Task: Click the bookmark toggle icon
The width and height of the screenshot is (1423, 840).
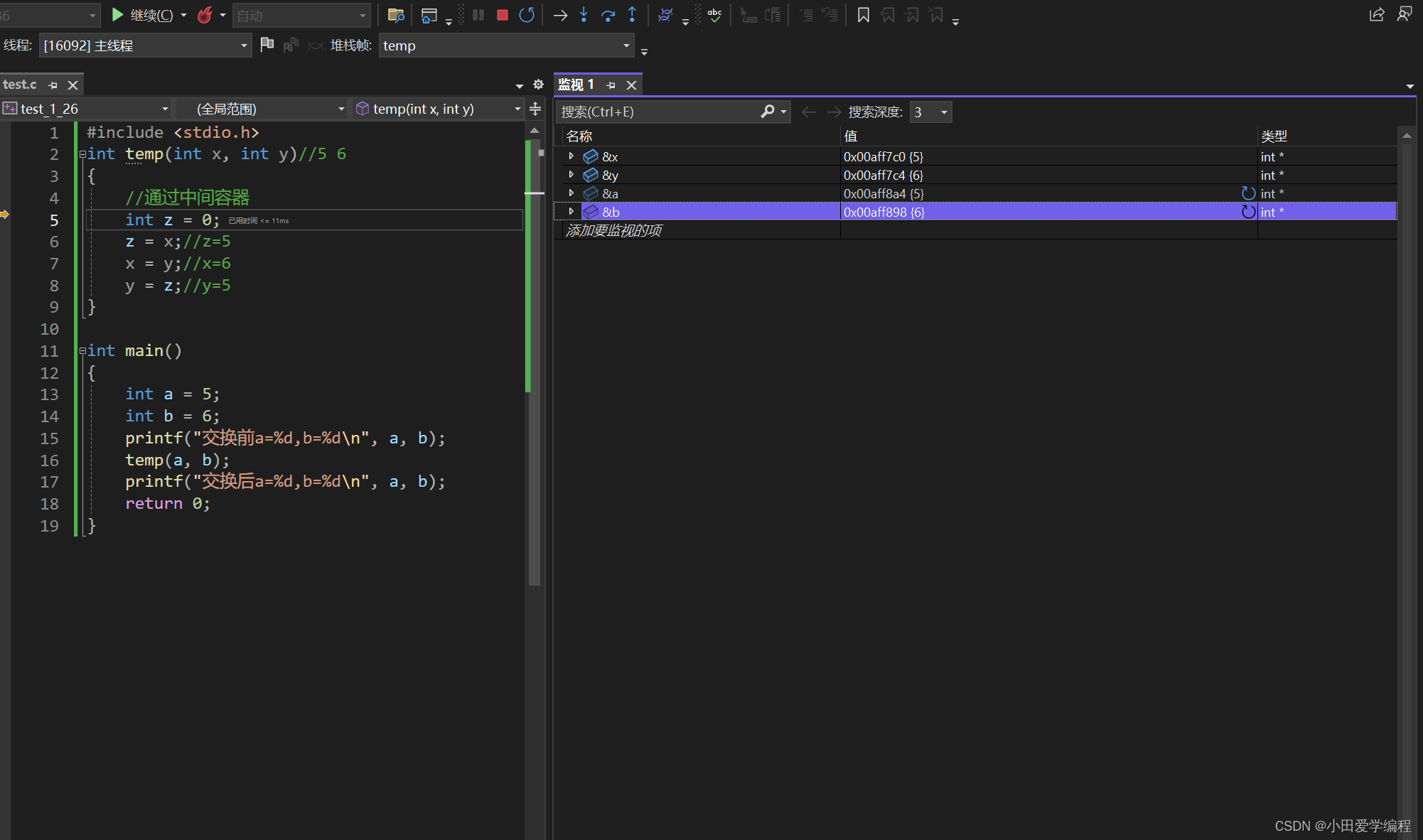Action: (863, 15)
